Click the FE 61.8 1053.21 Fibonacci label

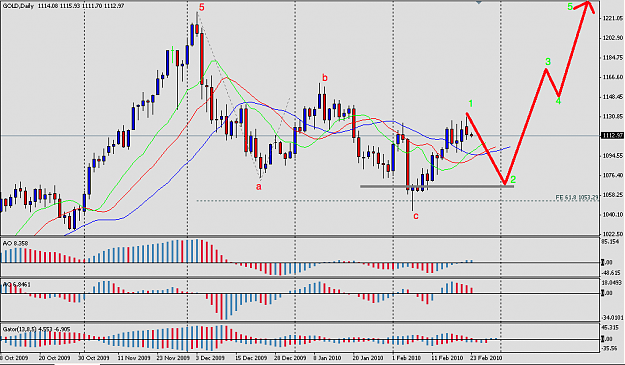tap(577, 197)
